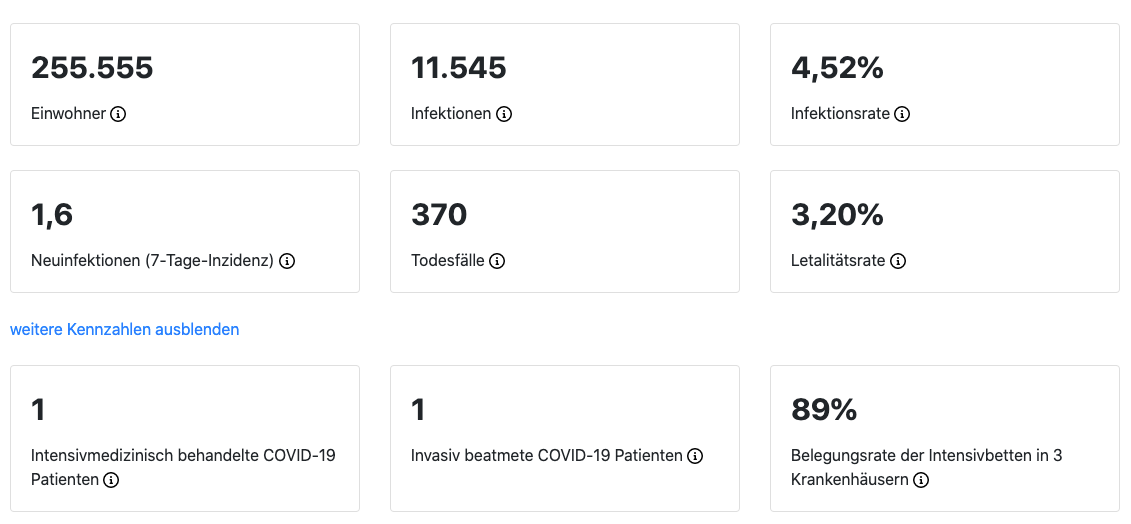Click the 3,20% Letalitätsrate value
The image size is (1131, 524).
837,215
